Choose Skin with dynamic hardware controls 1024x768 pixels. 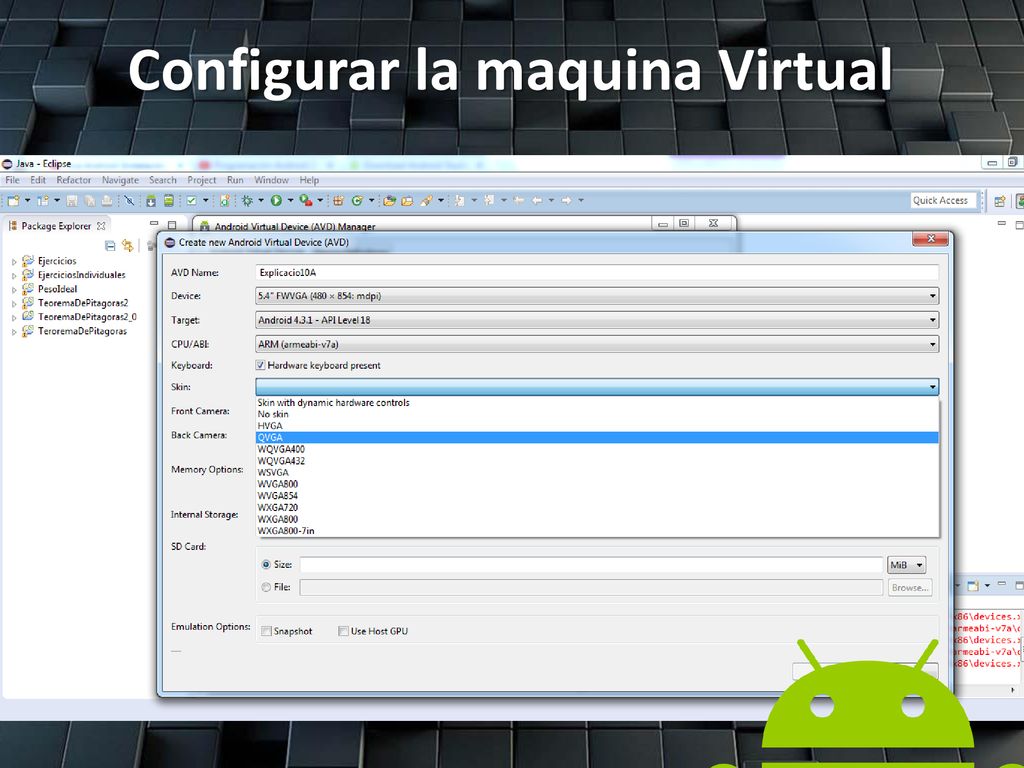597,402
